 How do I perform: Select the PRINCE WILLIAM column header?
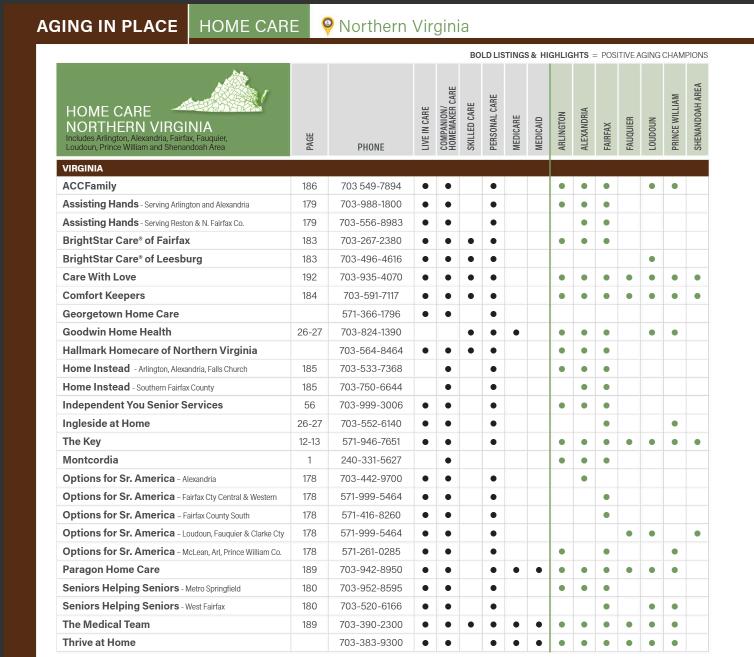point(675,122)
